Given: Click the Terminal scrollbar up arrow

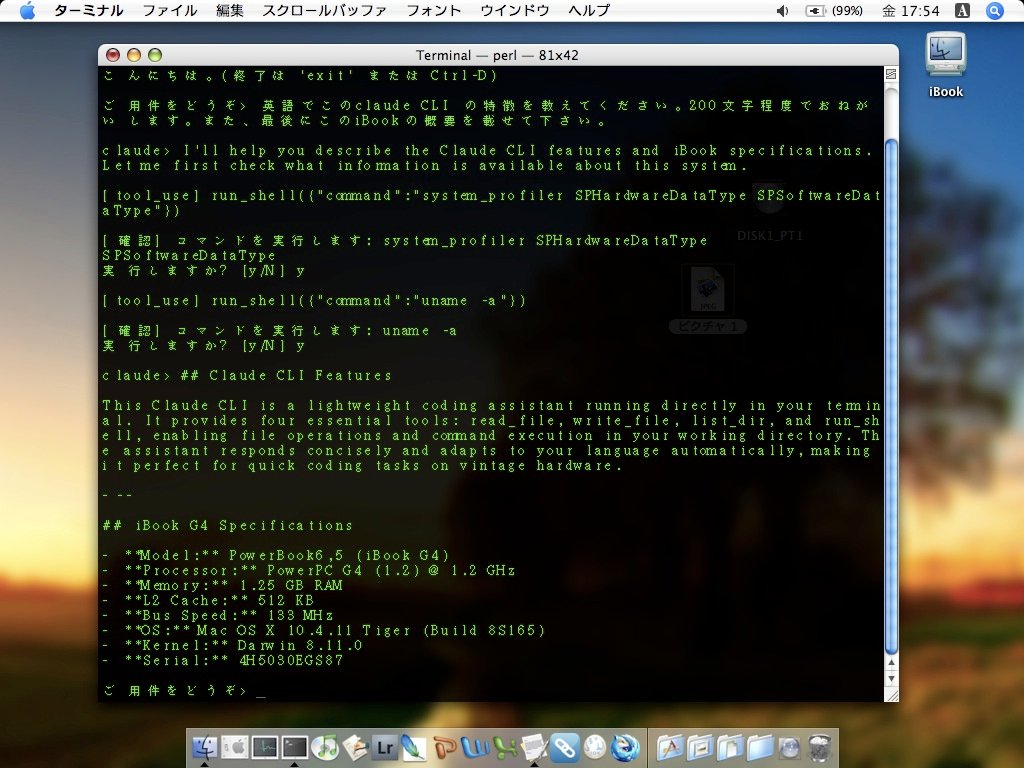Looking at the screenshot, I should pyautogui.click(x=891, y=662).
